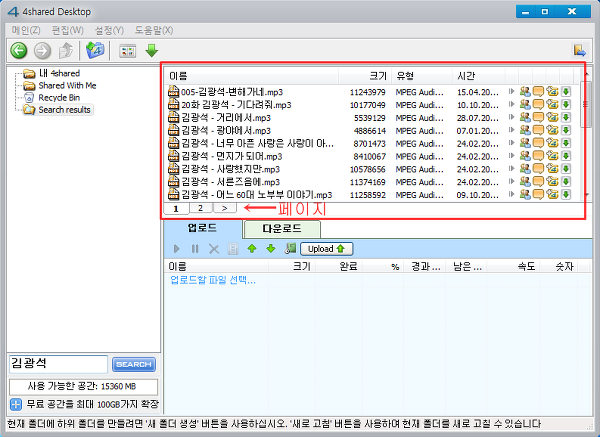Screen dimensions: 600x437
Task: Click the 업로드할 파일 선택... link
Action: click(x=213, y=280)
